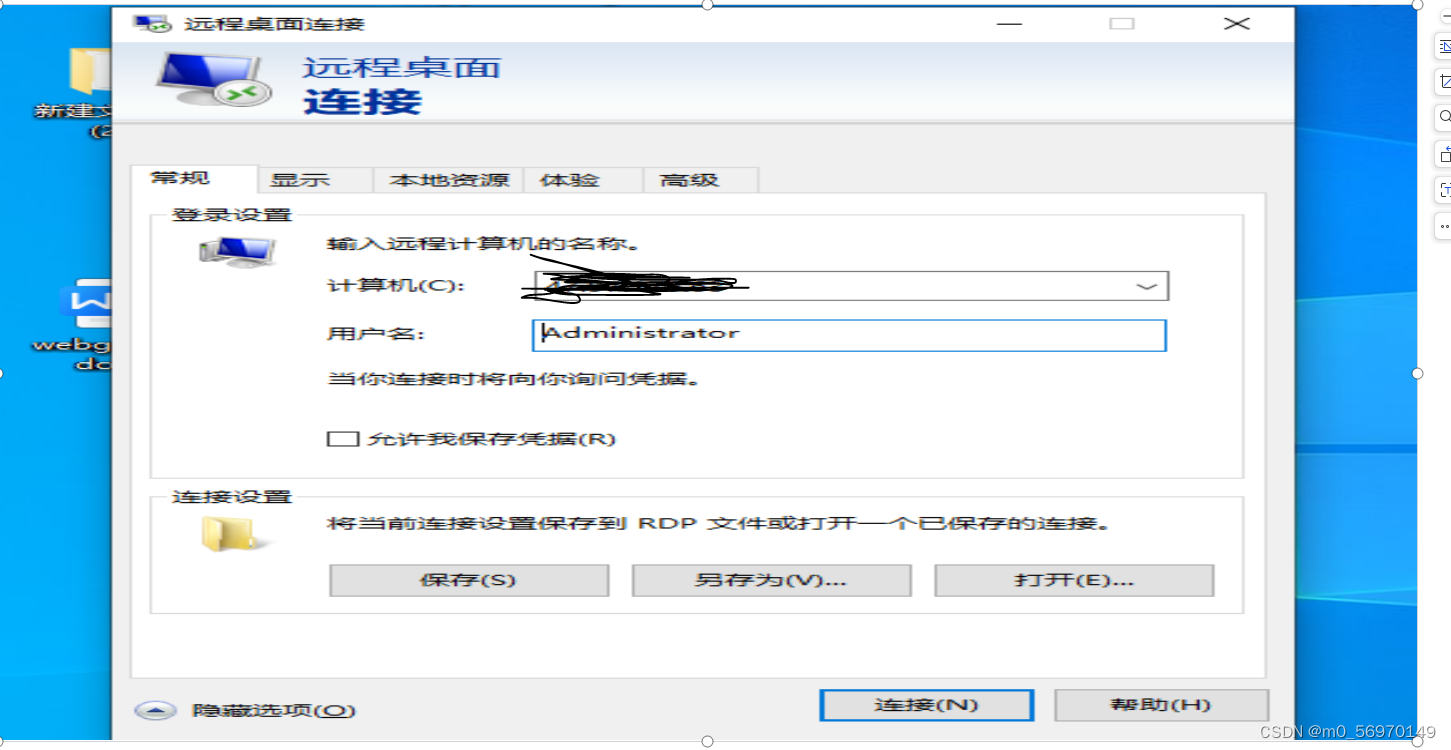The height and width of the screenshot is (750, 1451).
Task: Open the computer name dropdown list
Action: click(x=1147, y=285)
